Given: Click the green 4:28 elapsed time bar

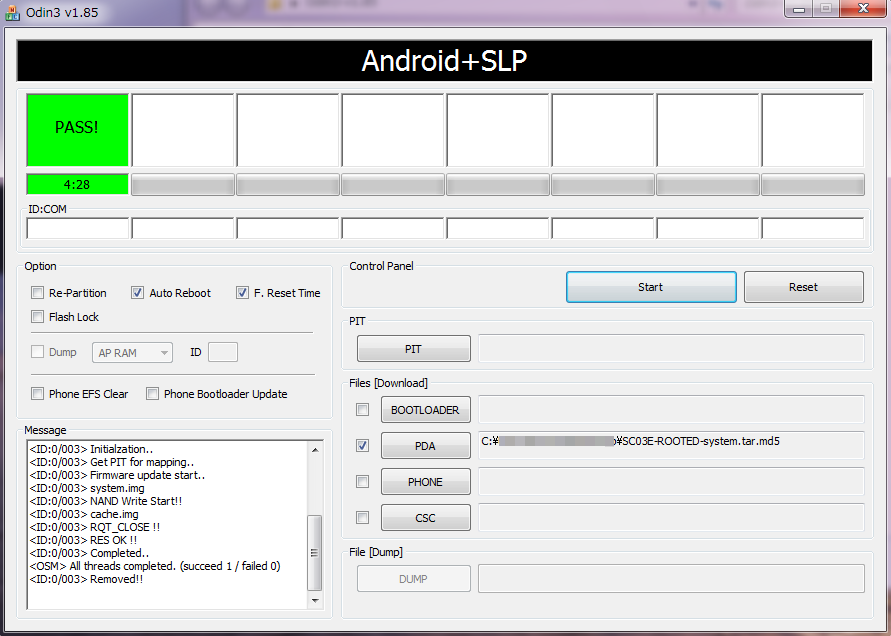Looking at the screenshot, I should click(77, 185).
